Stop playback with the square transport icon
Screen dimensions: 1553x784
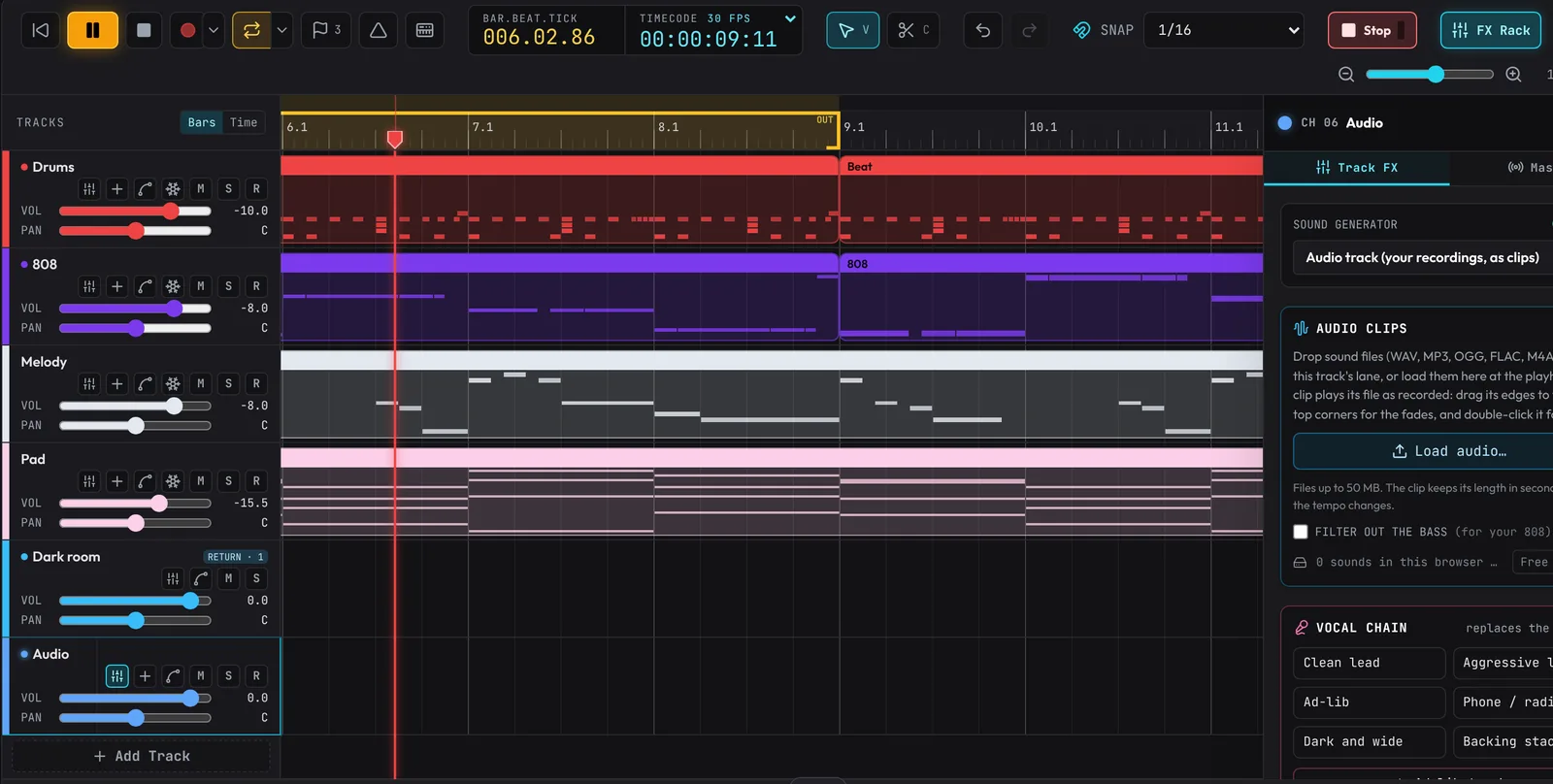[x=144, y=30]
